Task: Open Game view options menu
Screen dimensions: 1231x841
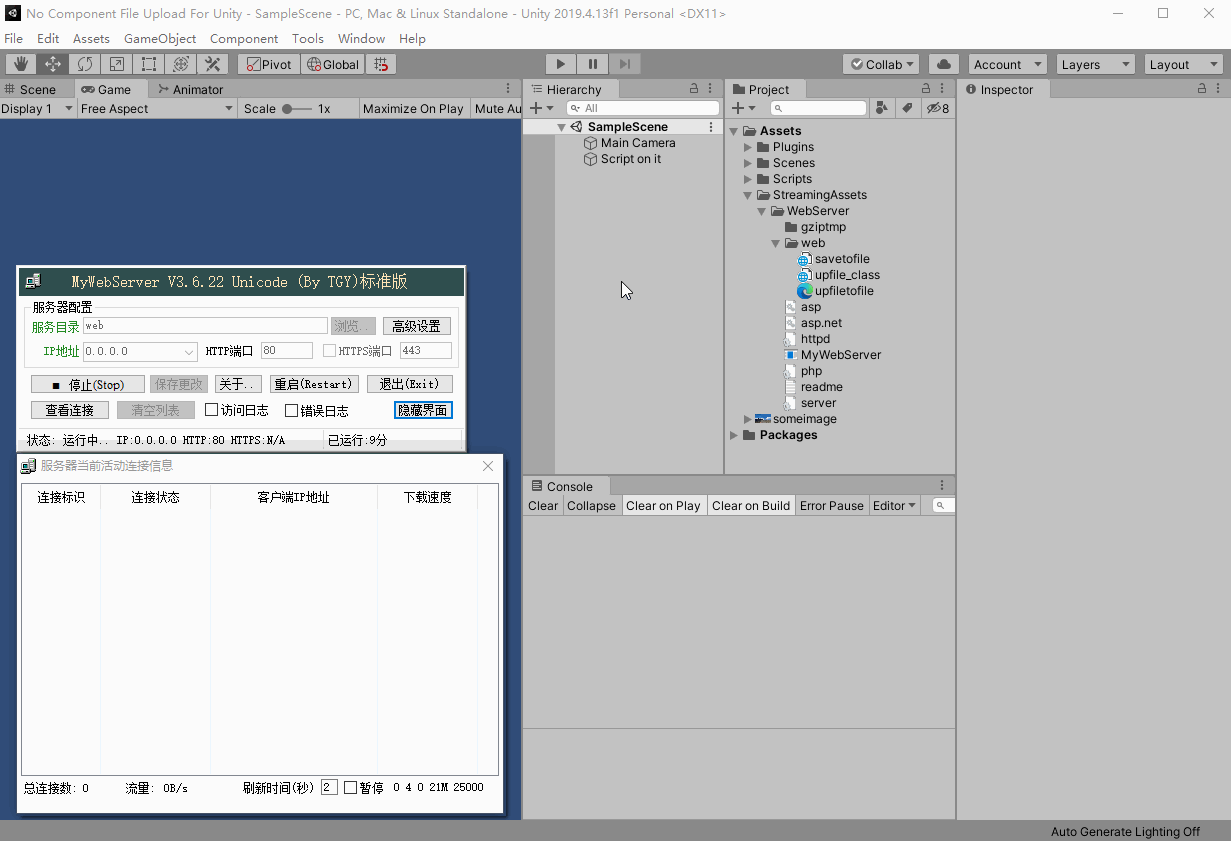Action: (508, 89)
